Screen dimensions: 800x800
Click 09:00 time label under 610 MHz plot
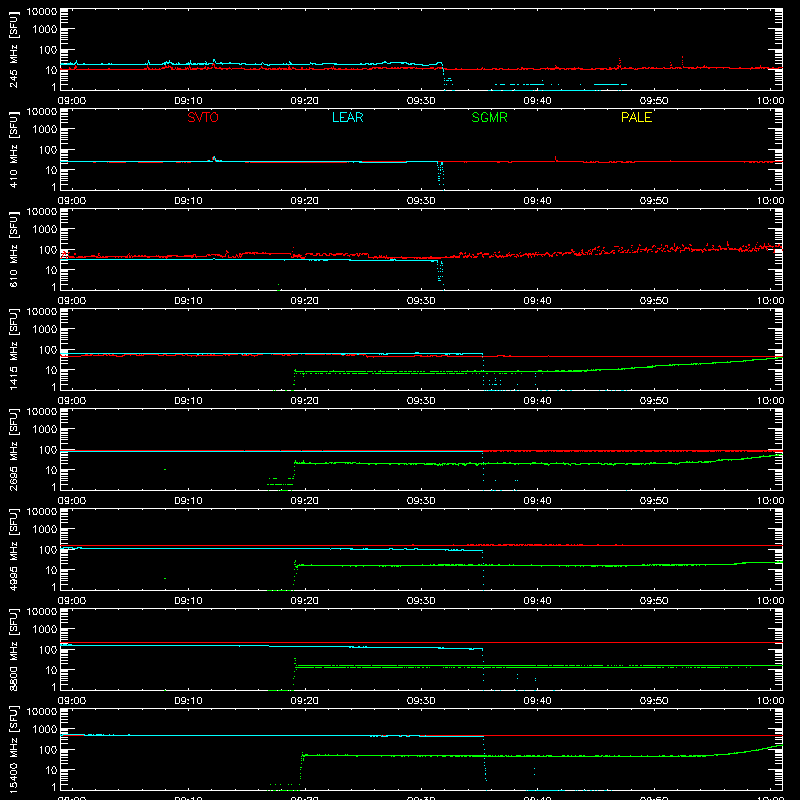[x=71, y=301]
